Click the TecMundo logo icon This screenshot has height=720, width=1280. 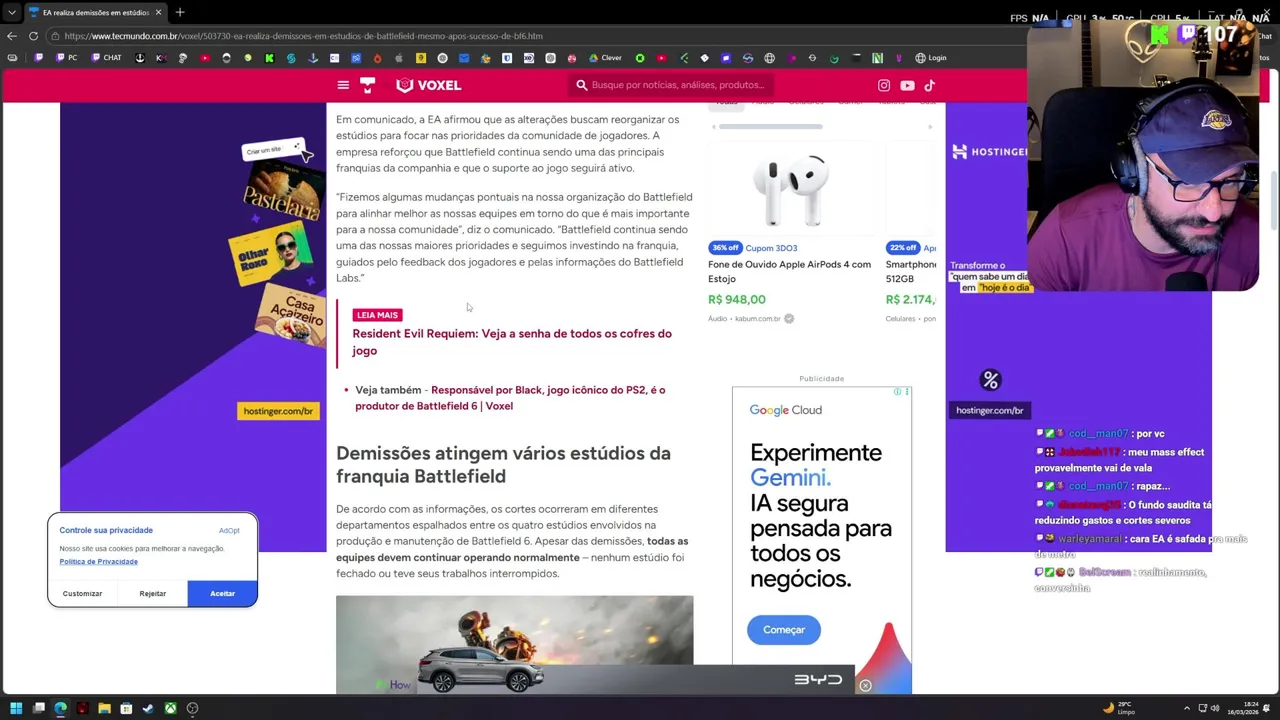pos(367,85)
